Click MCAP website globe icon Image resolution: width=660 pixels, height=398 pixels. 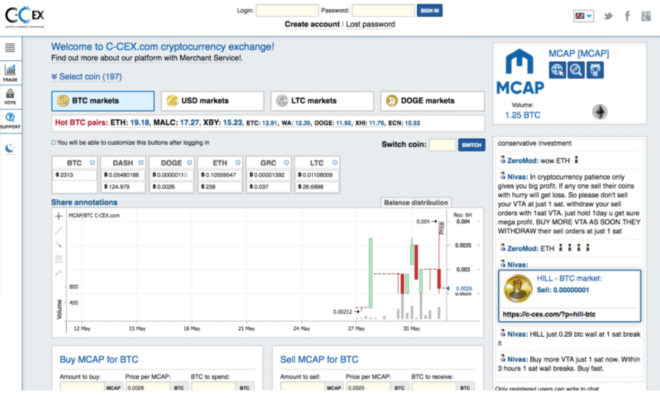557,70
